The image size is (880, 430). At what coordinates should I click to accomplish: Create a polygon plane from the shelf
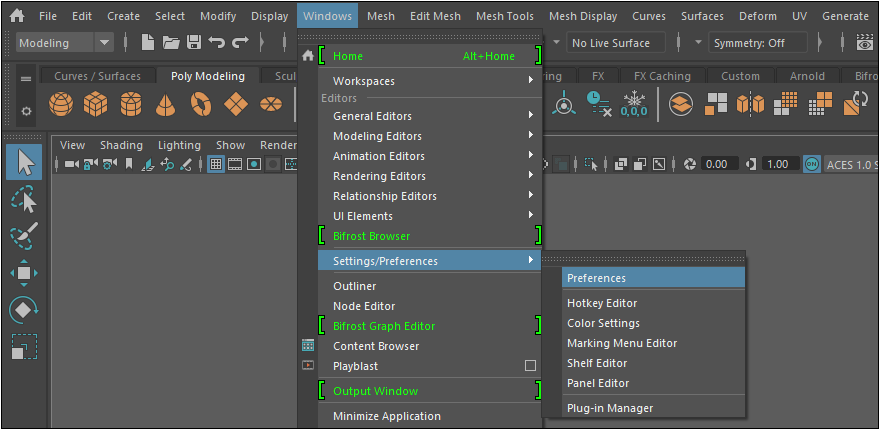point(236,104)
